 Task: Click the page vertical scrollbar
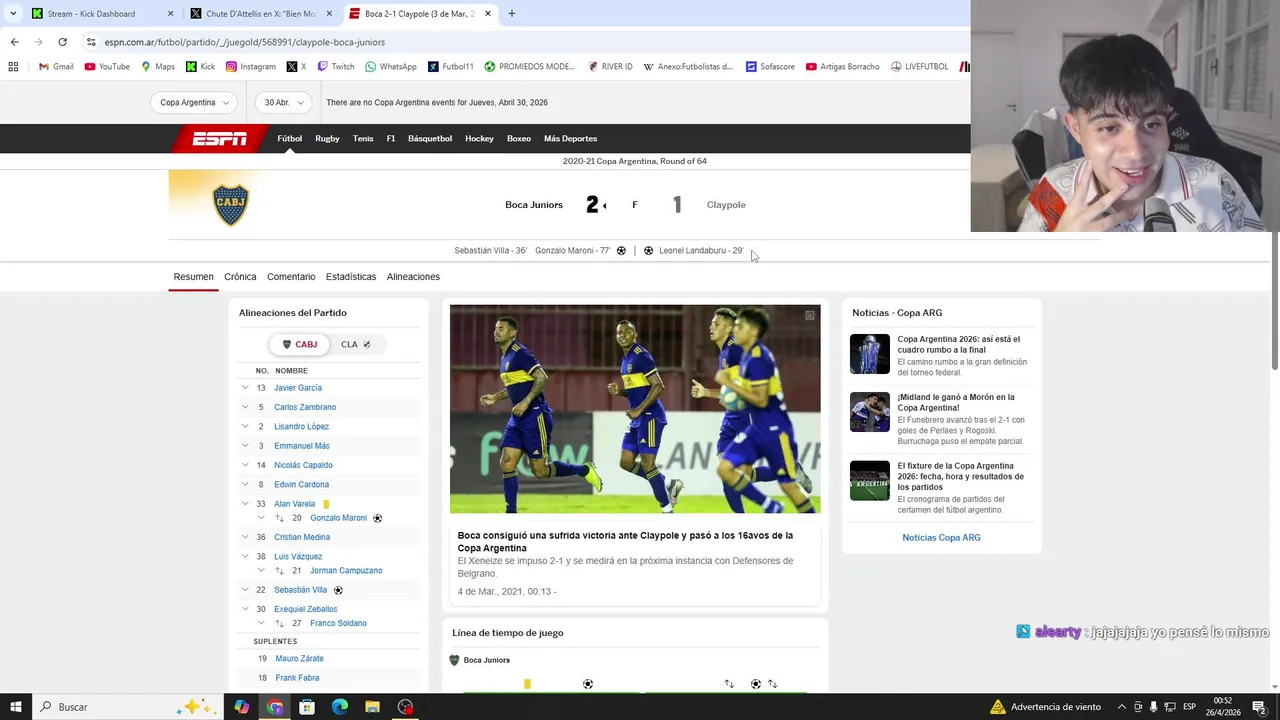click(x=1274, y=300)
